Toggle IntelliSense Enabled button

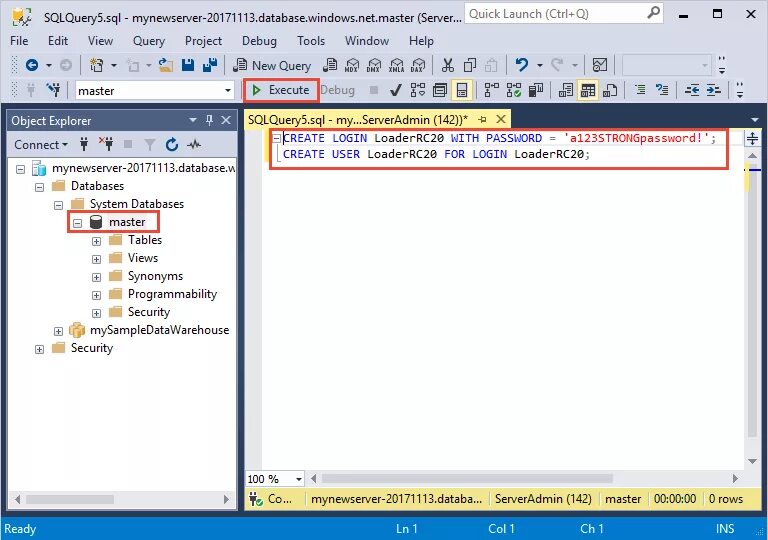pos(462,90)
